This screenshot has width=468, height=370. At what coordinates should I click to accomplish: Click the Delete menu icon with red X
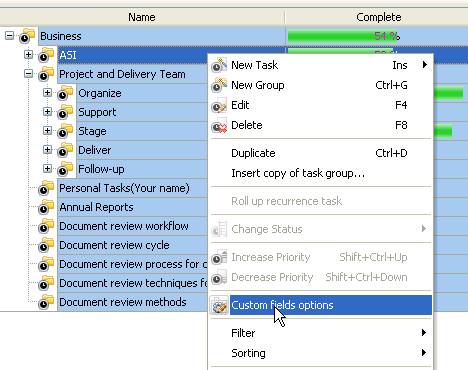click(219, 125)
